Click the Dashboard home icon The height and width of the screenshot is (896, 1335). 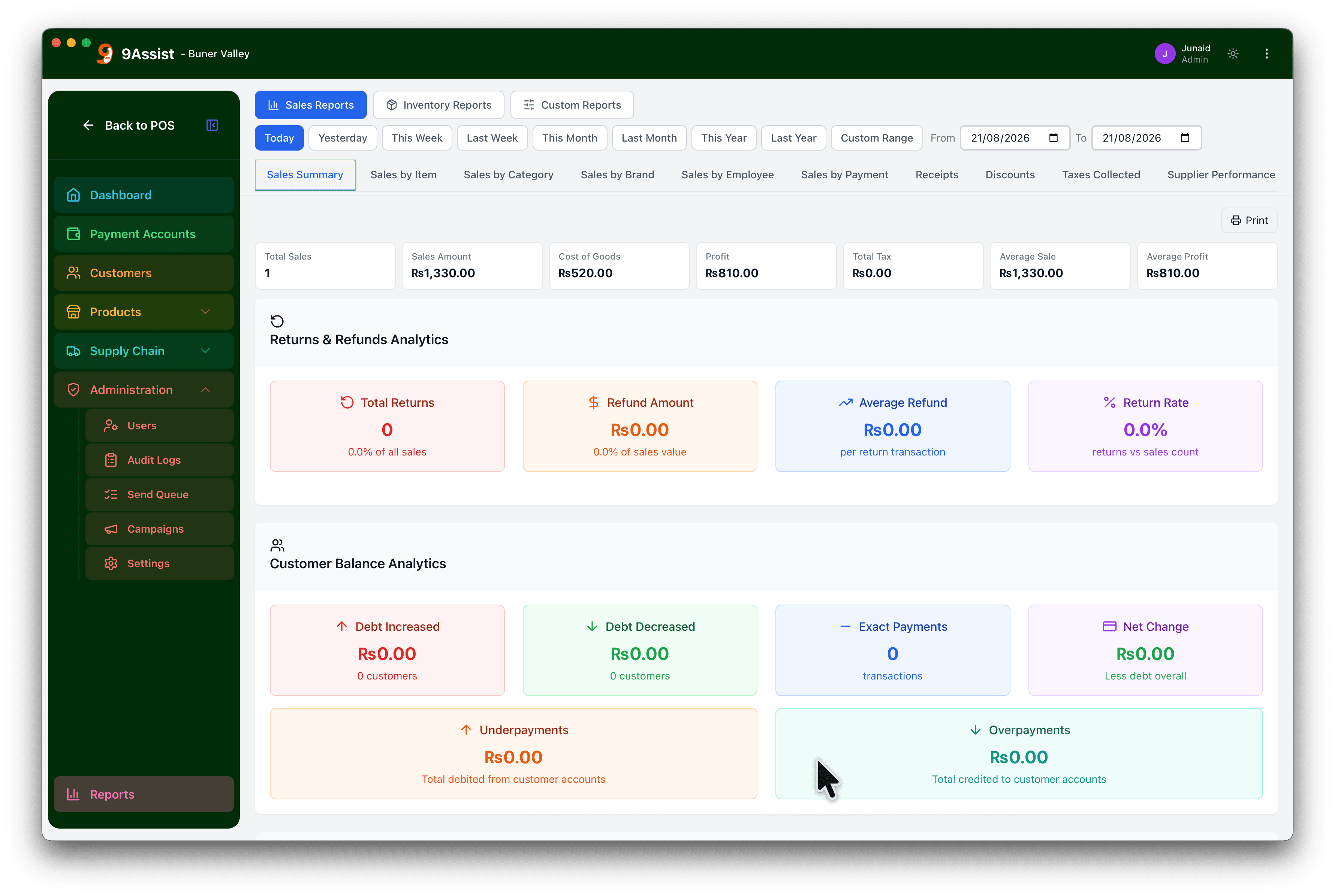73,196
